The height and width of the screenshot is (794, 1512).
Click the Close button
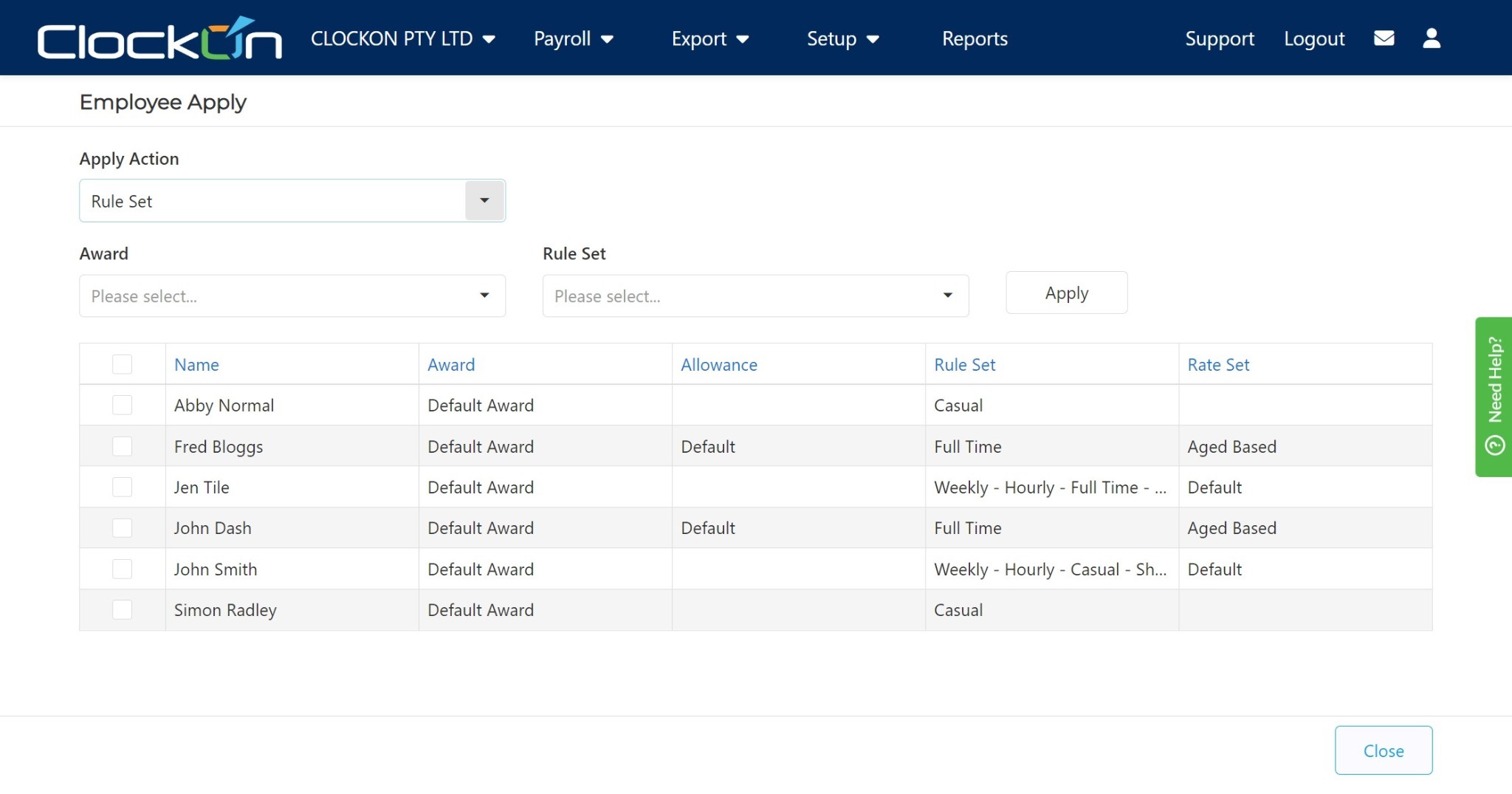[1383, 750]
